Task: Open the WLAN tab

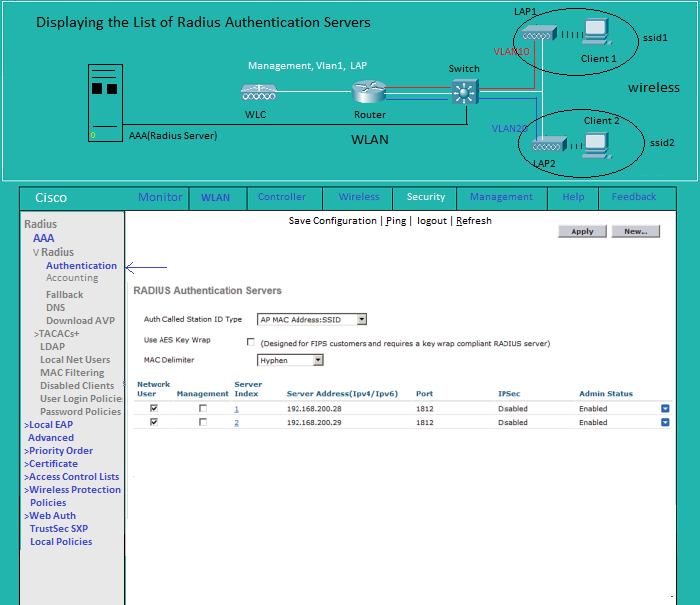Action: point(215,198)
